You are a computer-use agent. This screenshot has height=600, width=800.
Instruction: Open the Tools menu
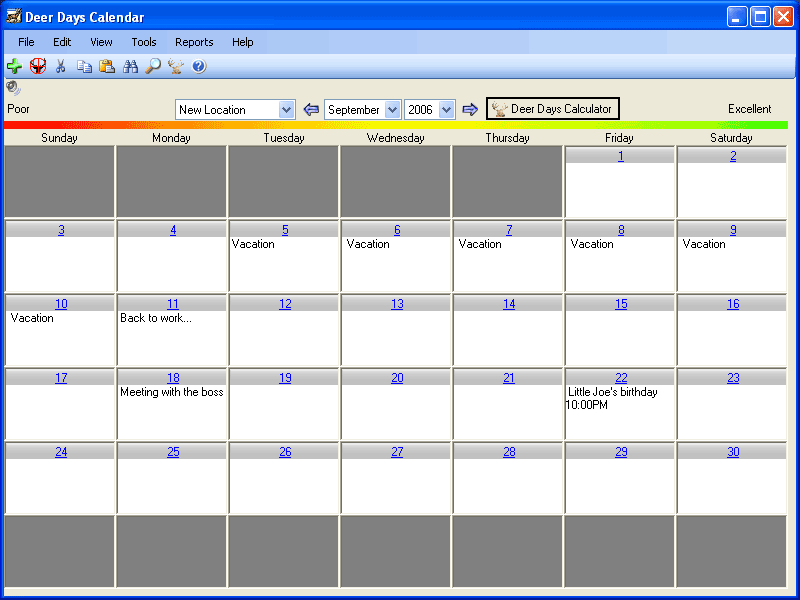coord(144,42)
